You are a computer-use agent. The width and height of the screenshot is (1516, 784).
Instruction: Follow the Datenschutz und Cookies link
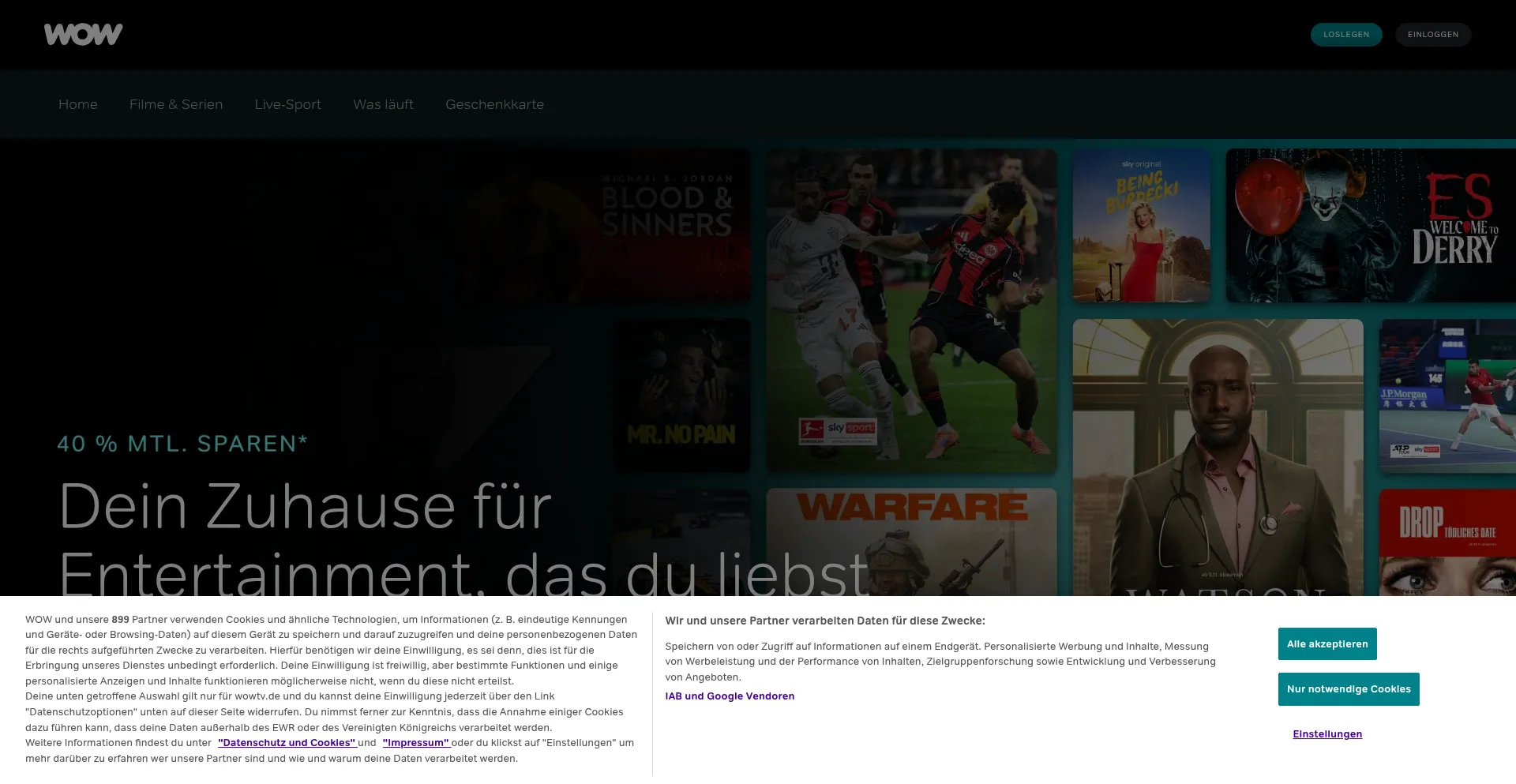(x=287, y=743)
